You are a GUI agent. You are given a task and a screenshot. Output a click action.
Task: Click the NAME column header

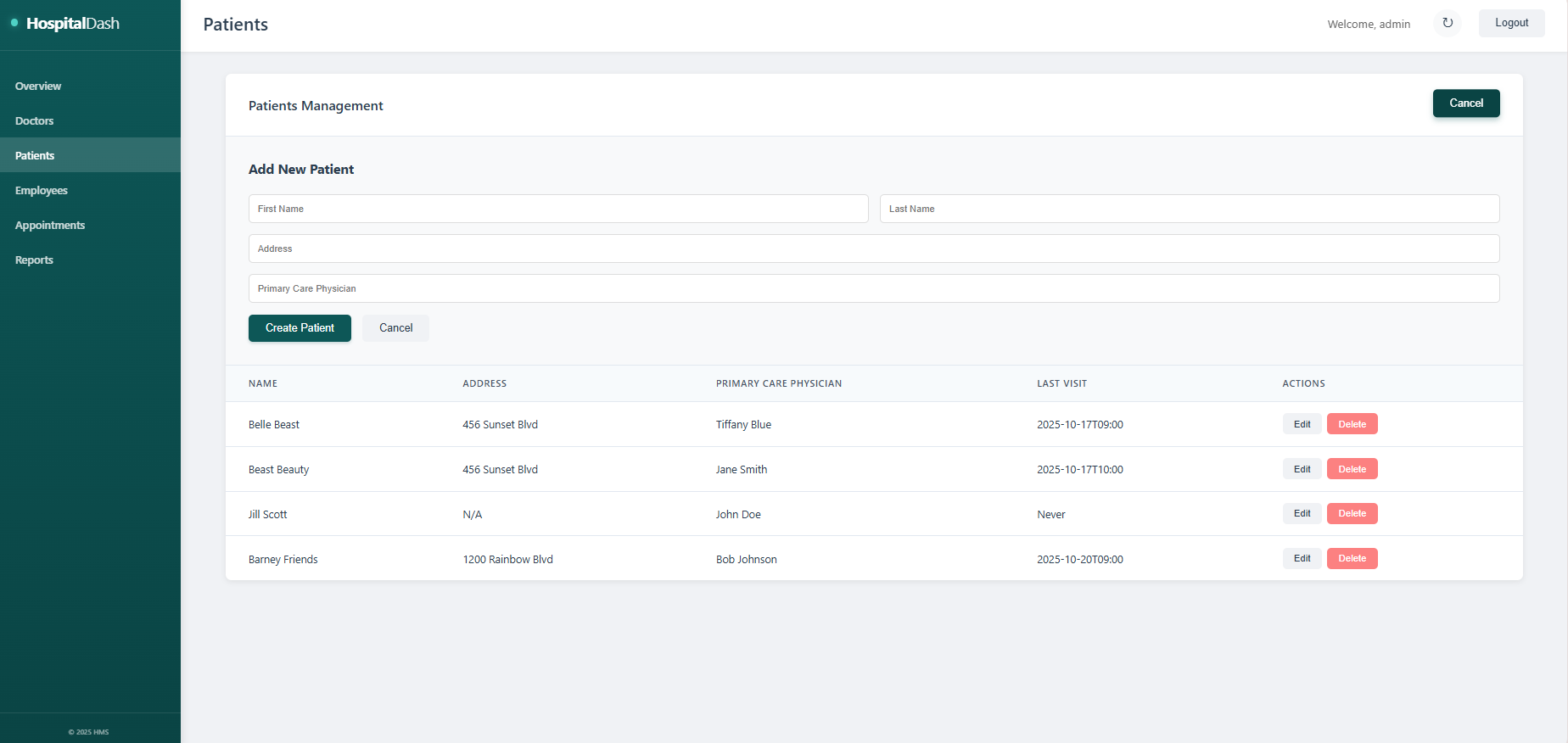263,383
